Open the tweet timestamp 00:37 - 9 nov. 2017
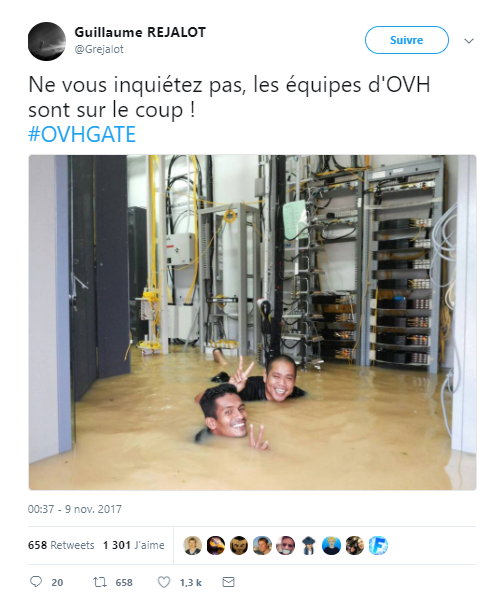 point(75,509)
